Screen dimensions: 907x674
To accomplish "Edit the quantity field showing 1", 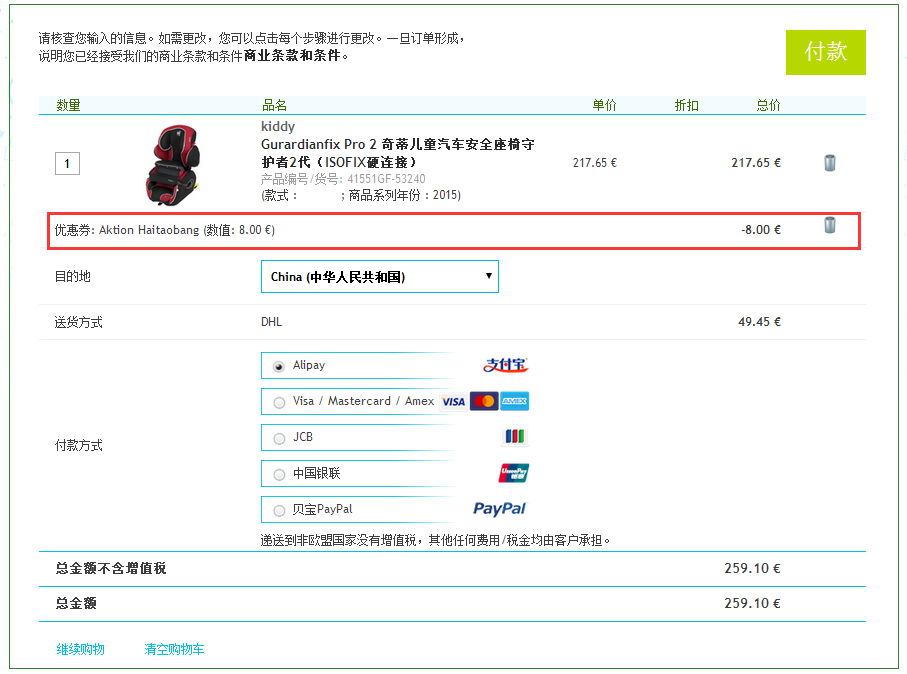I will pyautogui.click(x=67, y=163).
